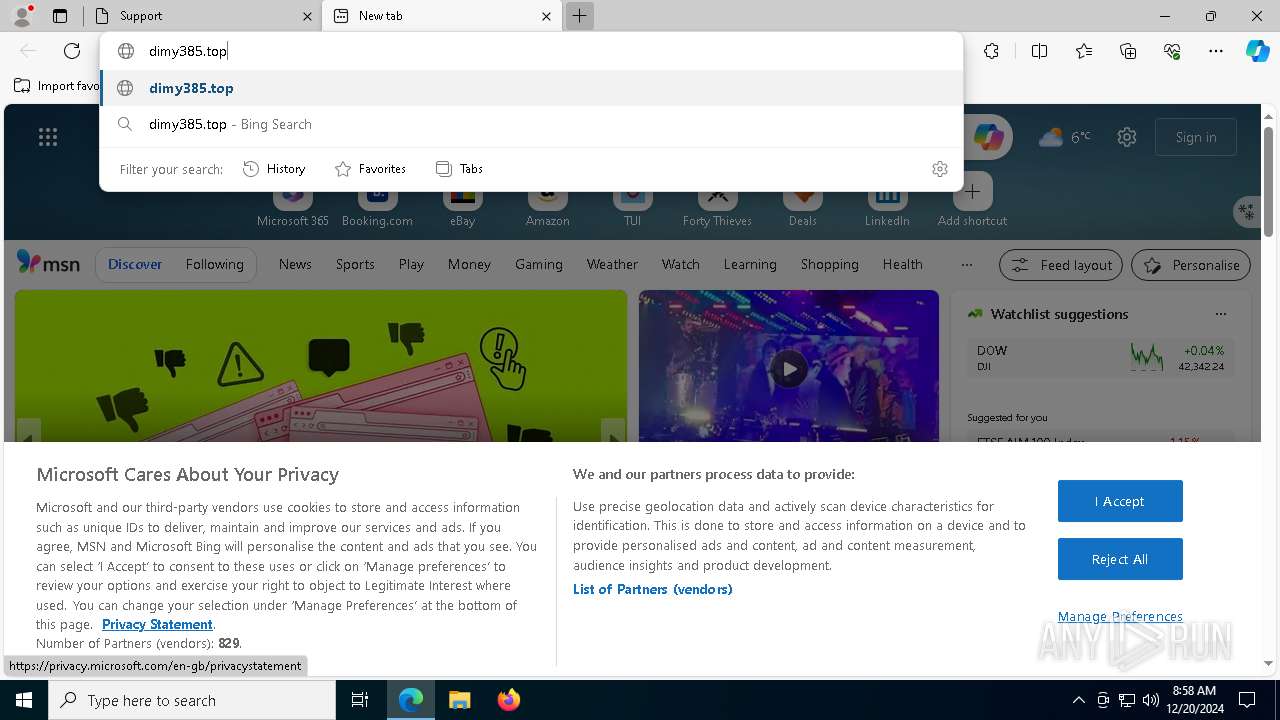The height and width of the screenshot is (720, 1280).
Task: Open Extensions puzzle icon
Action: click(991, 51)
